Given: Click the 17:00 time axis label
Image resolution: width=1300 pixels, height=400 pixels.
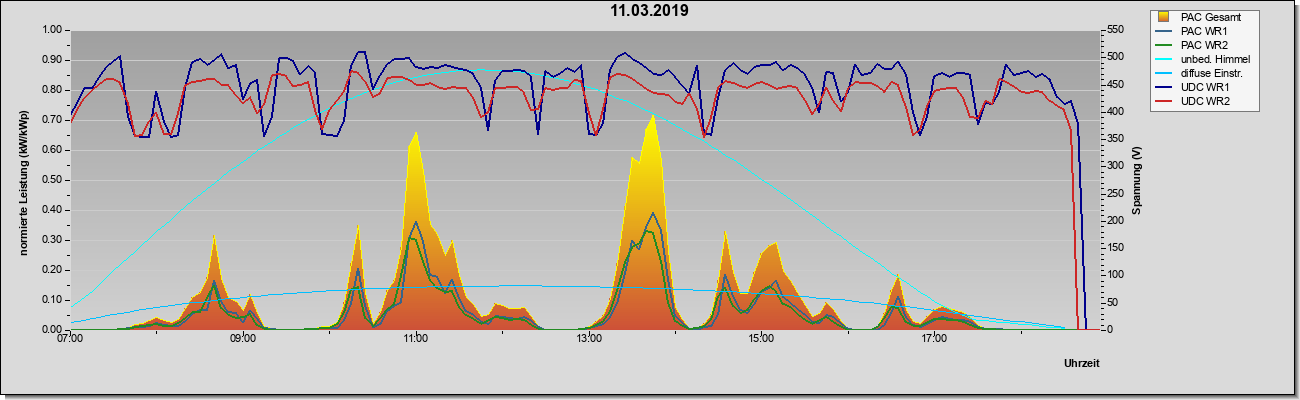Looking at the screenshot, I should (934, 339).
